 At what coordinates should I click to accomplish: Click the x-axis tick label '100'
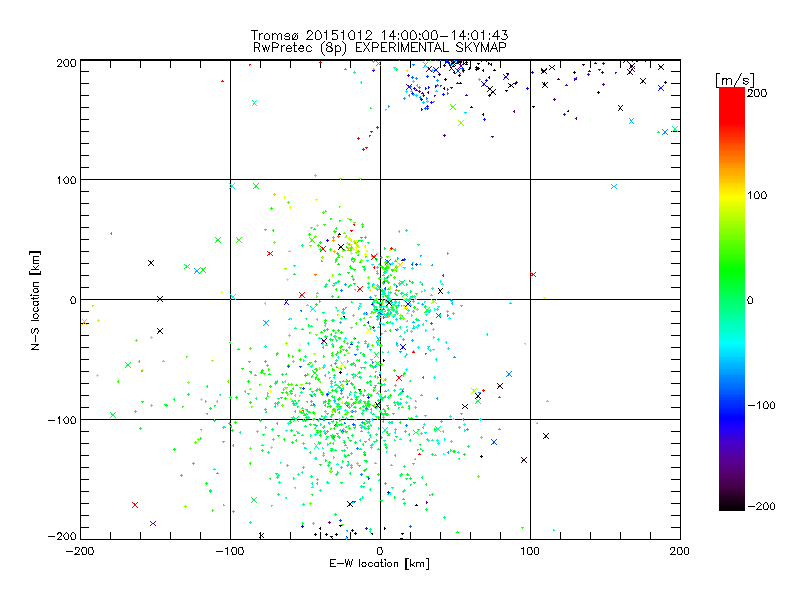pos(530,551)
